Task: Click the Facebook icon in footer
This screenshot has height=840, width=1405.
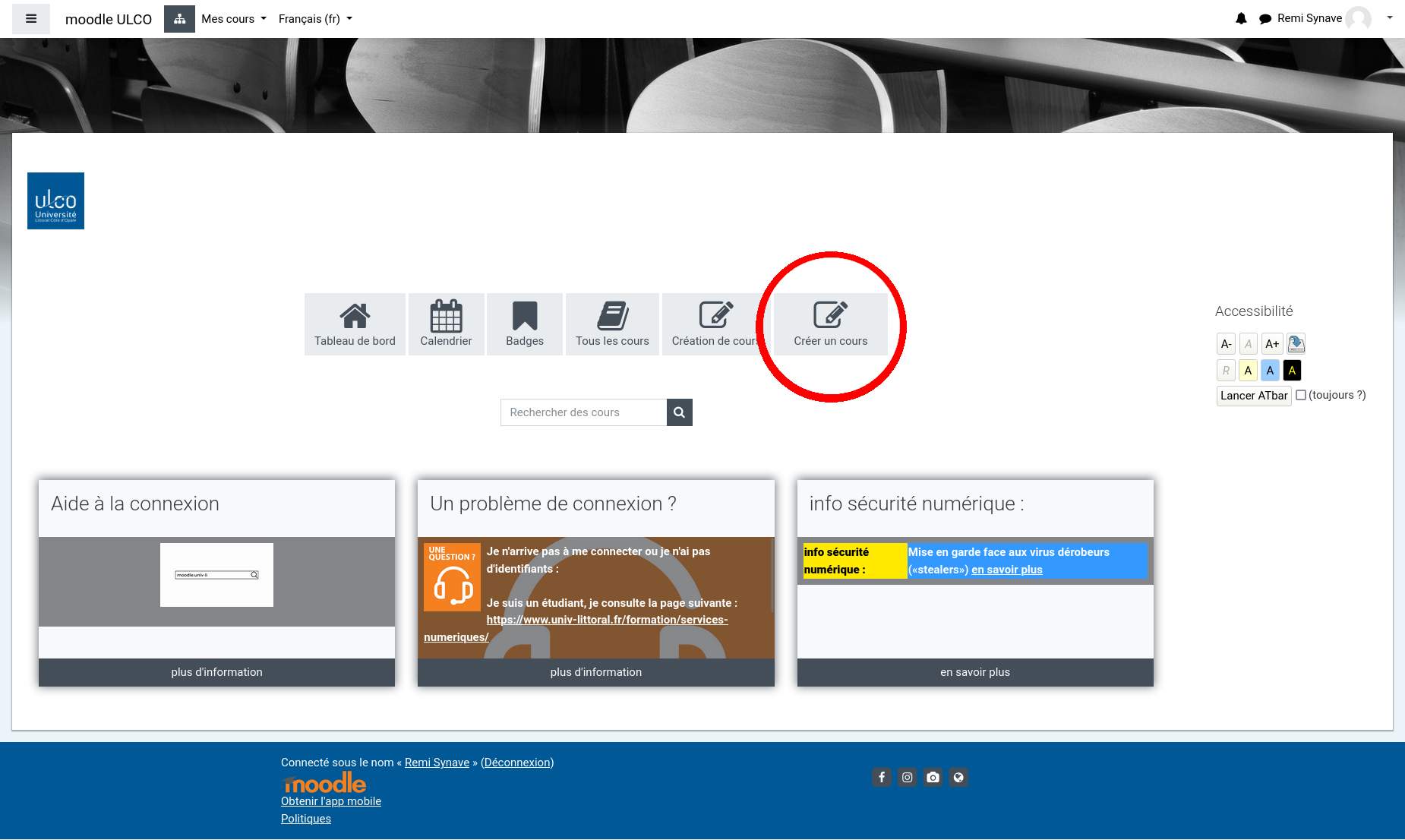Action: tap(881, 777)
